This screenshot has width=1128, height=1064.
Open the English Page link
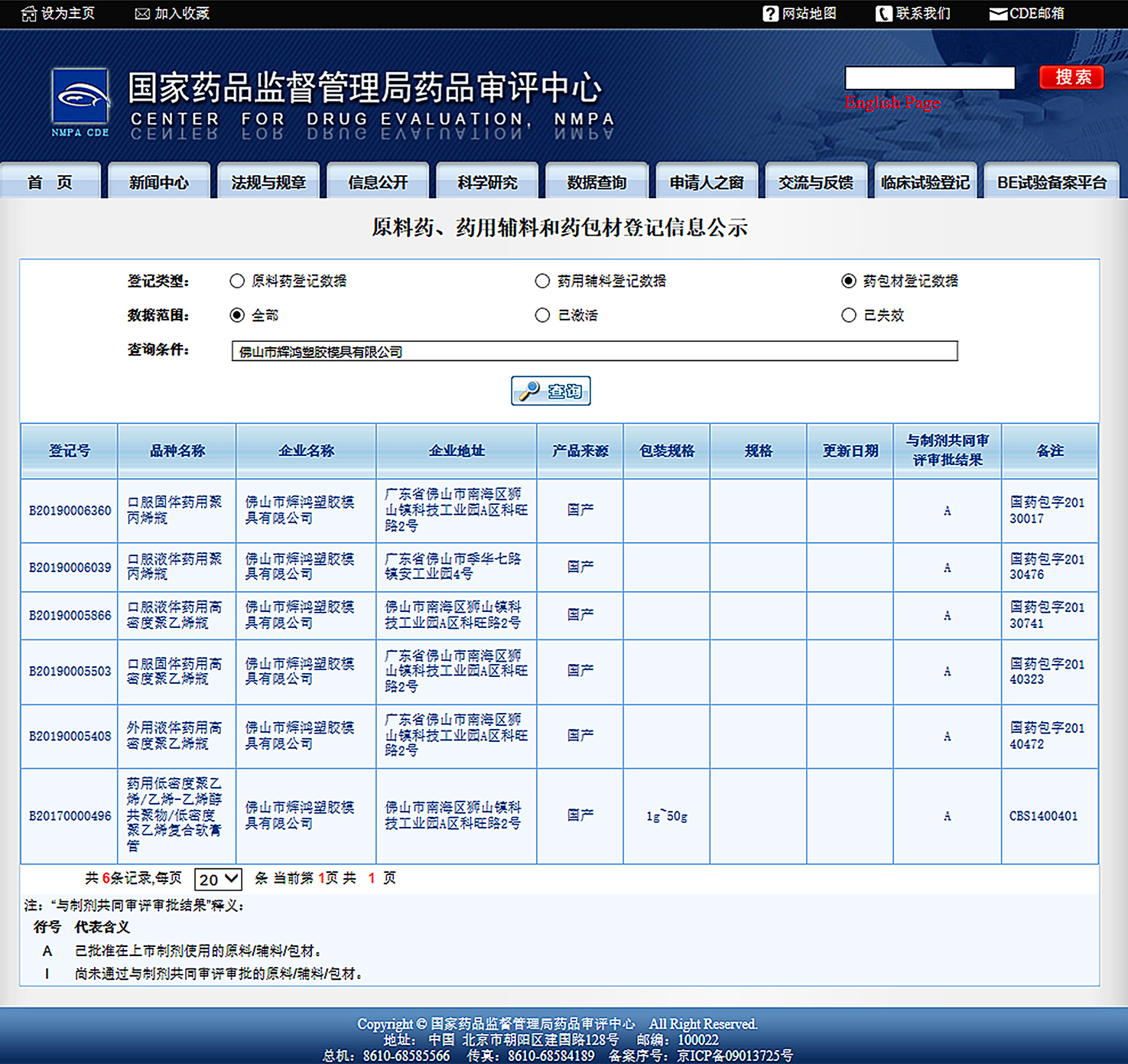click(892, 102)
